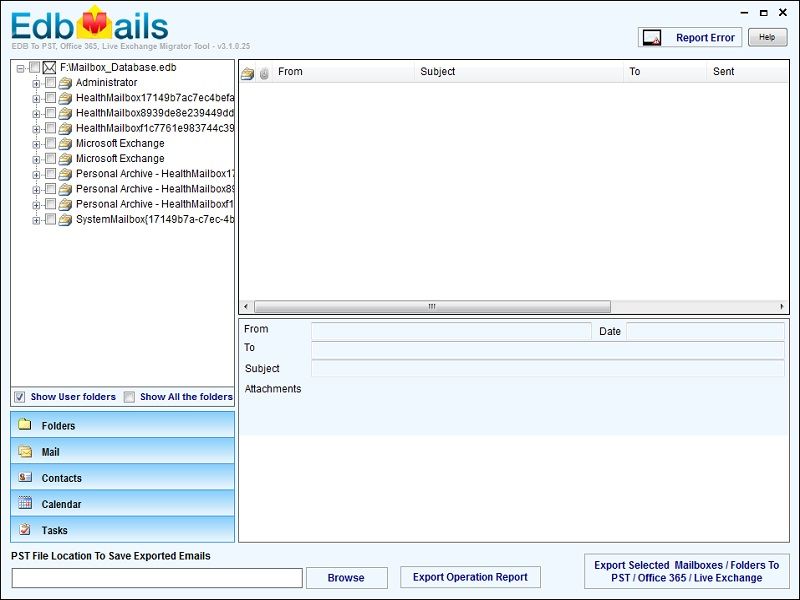Click the left scroll arrow of message list
800x600 pixels.
(246, 307)
